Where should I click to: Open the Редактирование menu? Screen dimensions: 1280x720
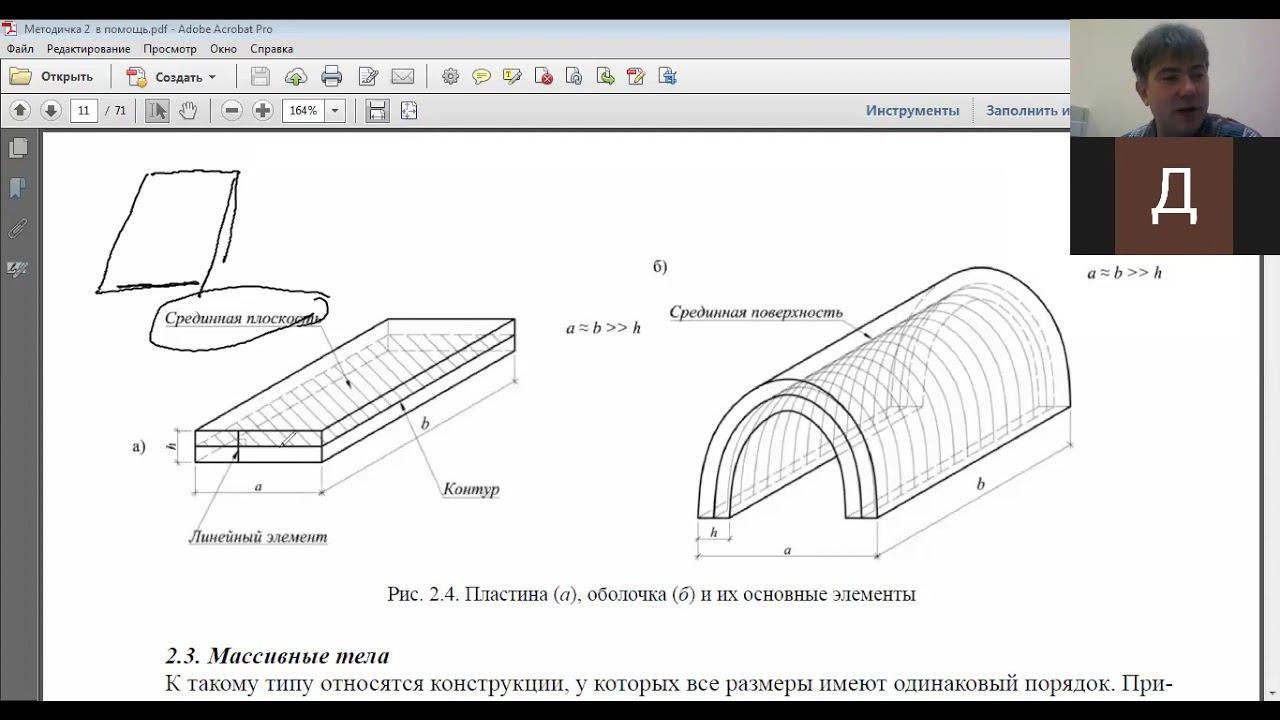[88, 48]
